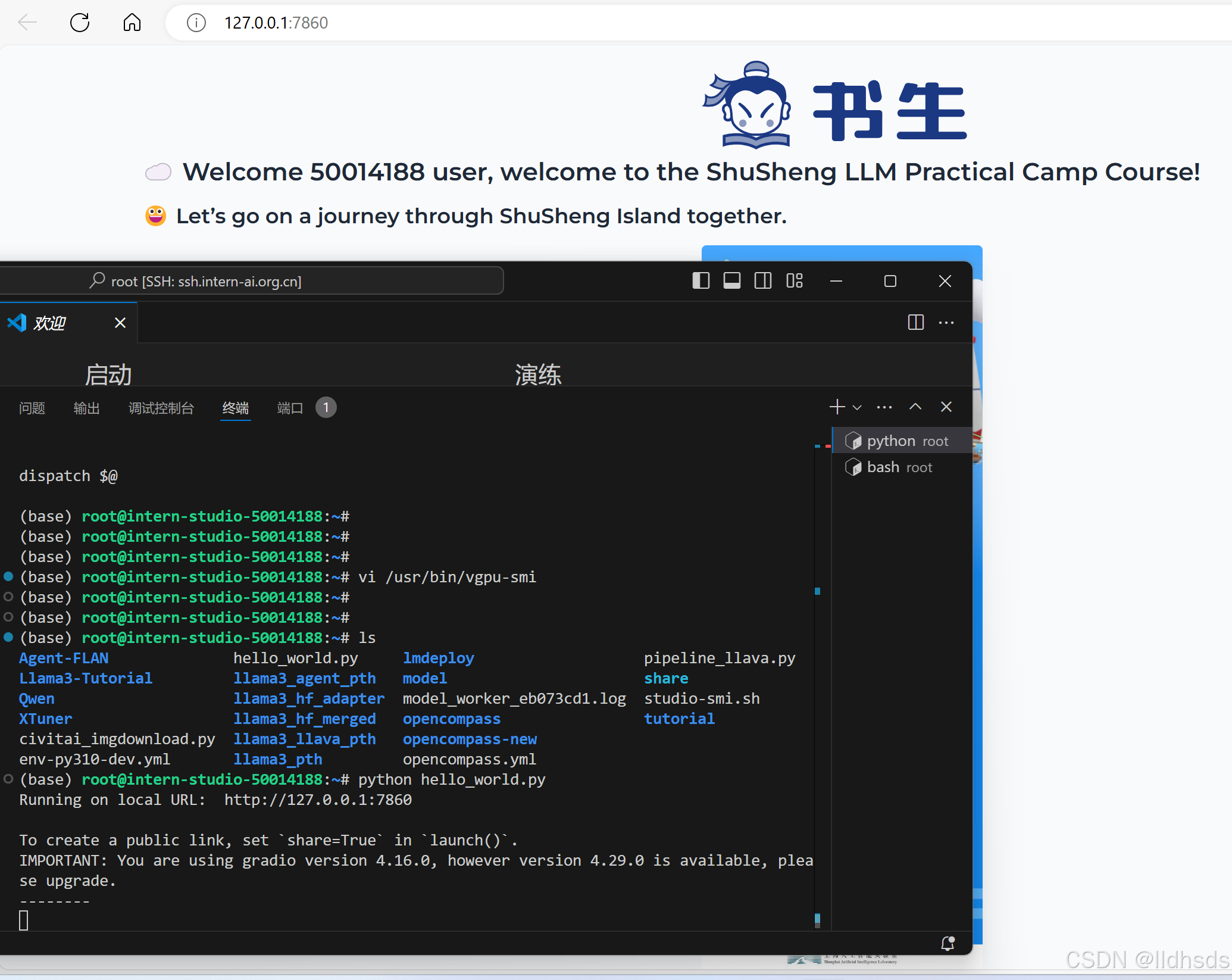1232x980 pixels.
Task: Switch to the 调试控制台 panel tab
Action: tap(161, 408)
